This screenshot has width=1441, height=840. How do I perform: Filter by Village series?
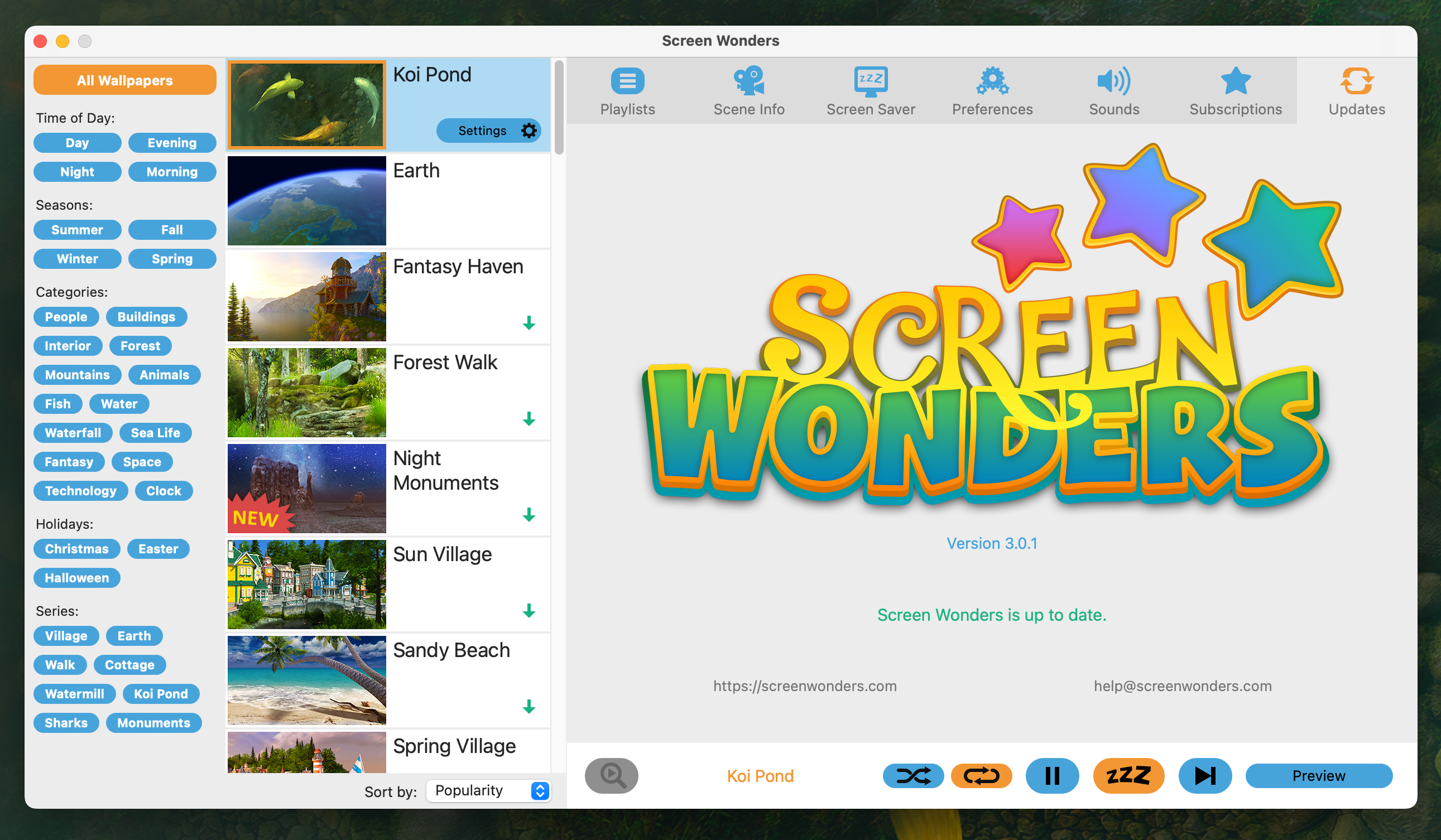click(66, 636)
